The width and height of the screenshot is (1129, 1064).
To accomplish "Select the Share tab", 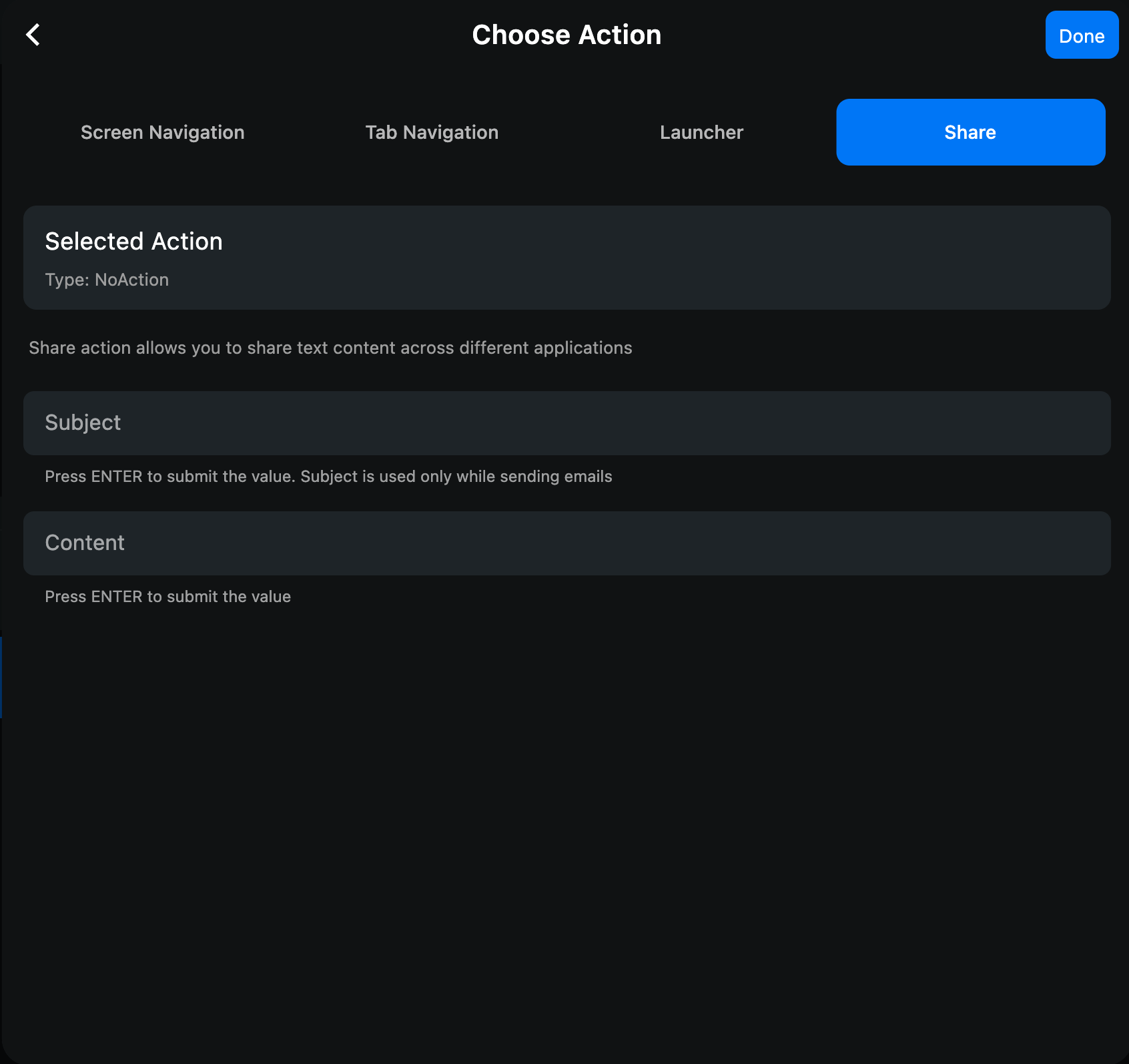I will [x=971, y=132].
